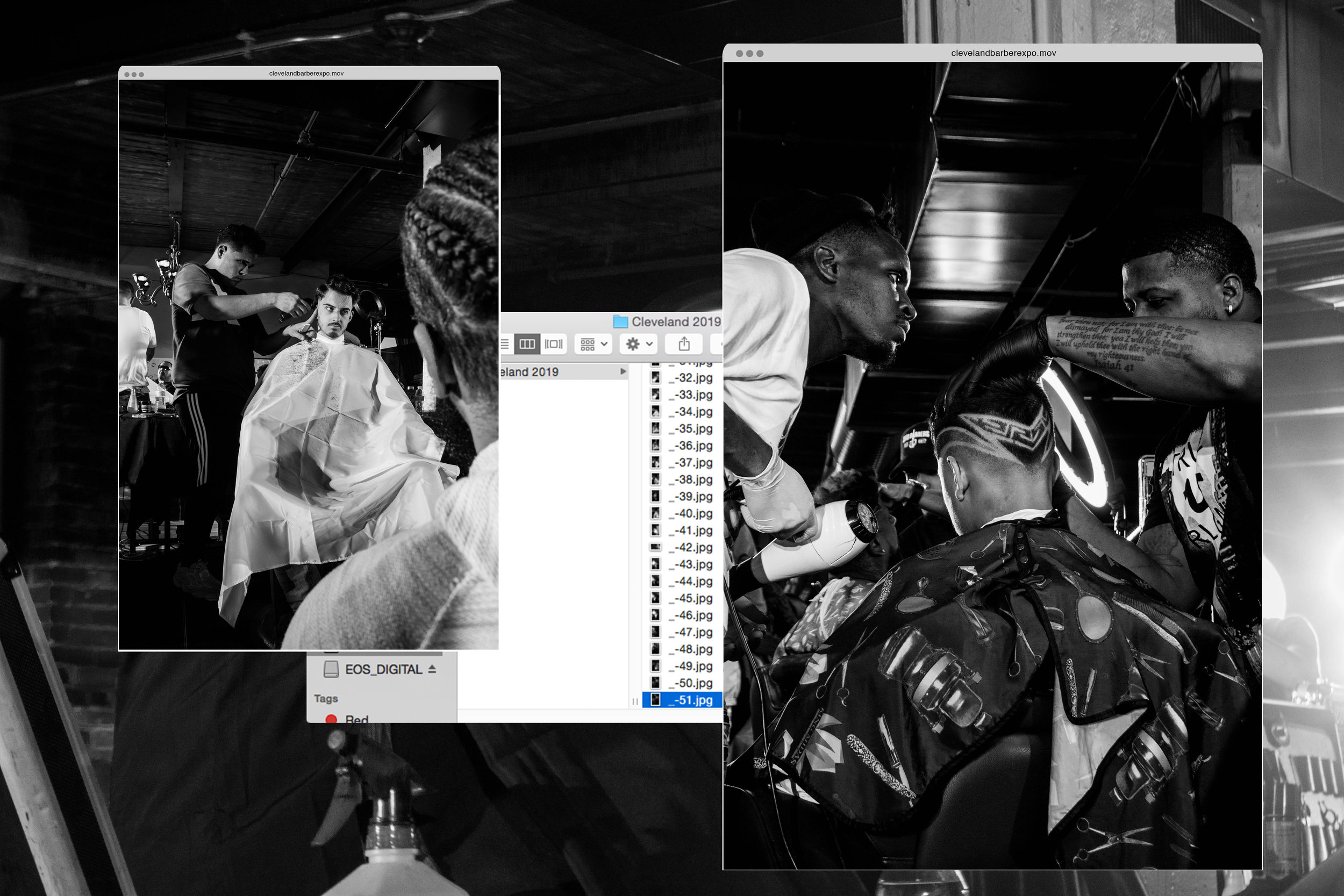Click the highlighted _-51.jpg file
Viewport: 1344px width, 896px height.
click(x=682, y=700)
